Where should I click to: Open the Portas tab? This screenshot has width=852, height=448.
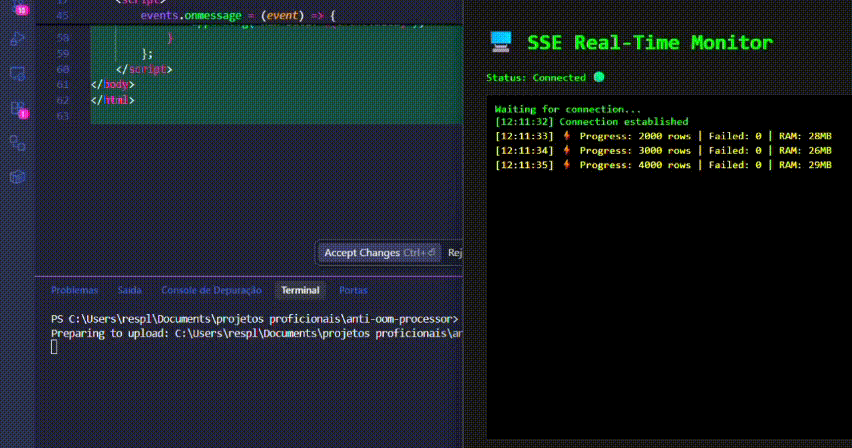(x=353, y=290)
